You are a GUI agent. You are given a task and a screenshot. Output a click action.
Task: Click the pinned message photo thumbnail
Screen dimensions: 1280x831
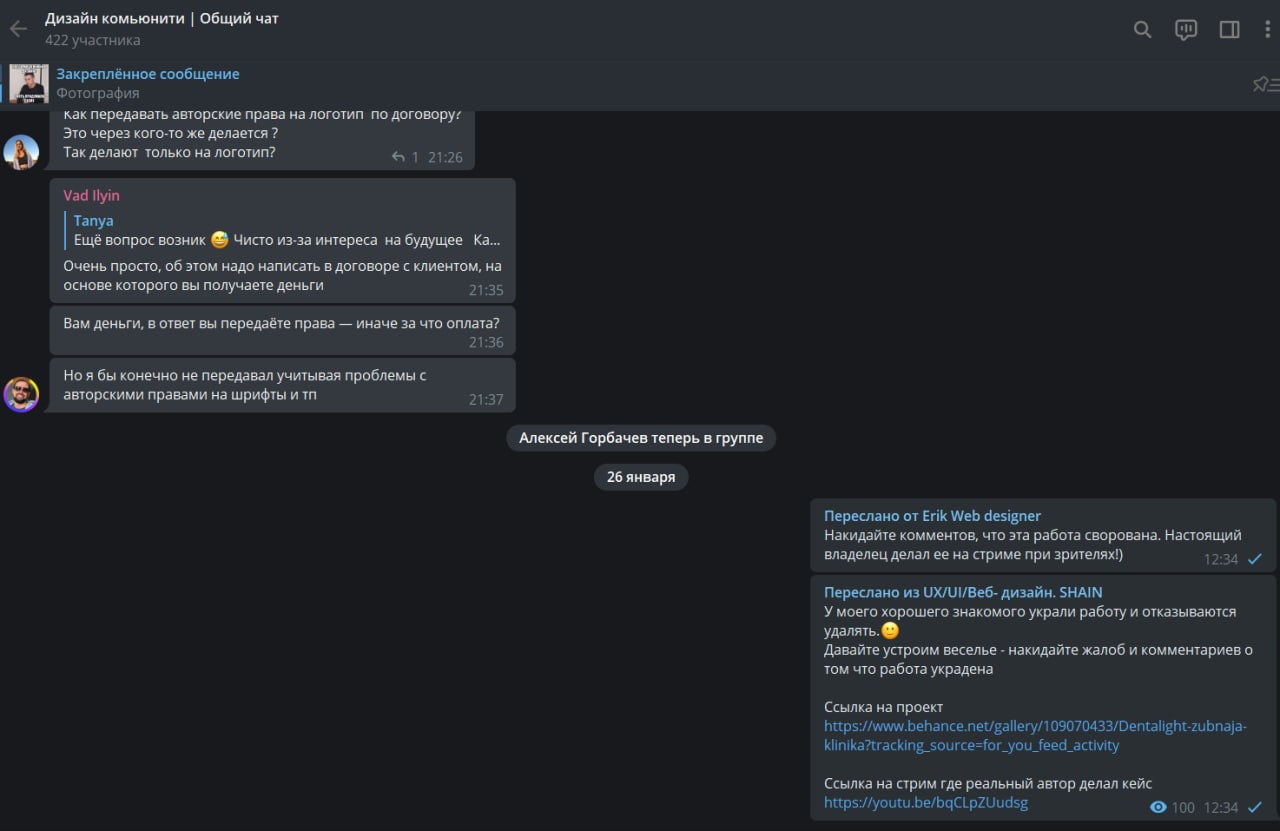pyautogui.click(x=29, y=84)
